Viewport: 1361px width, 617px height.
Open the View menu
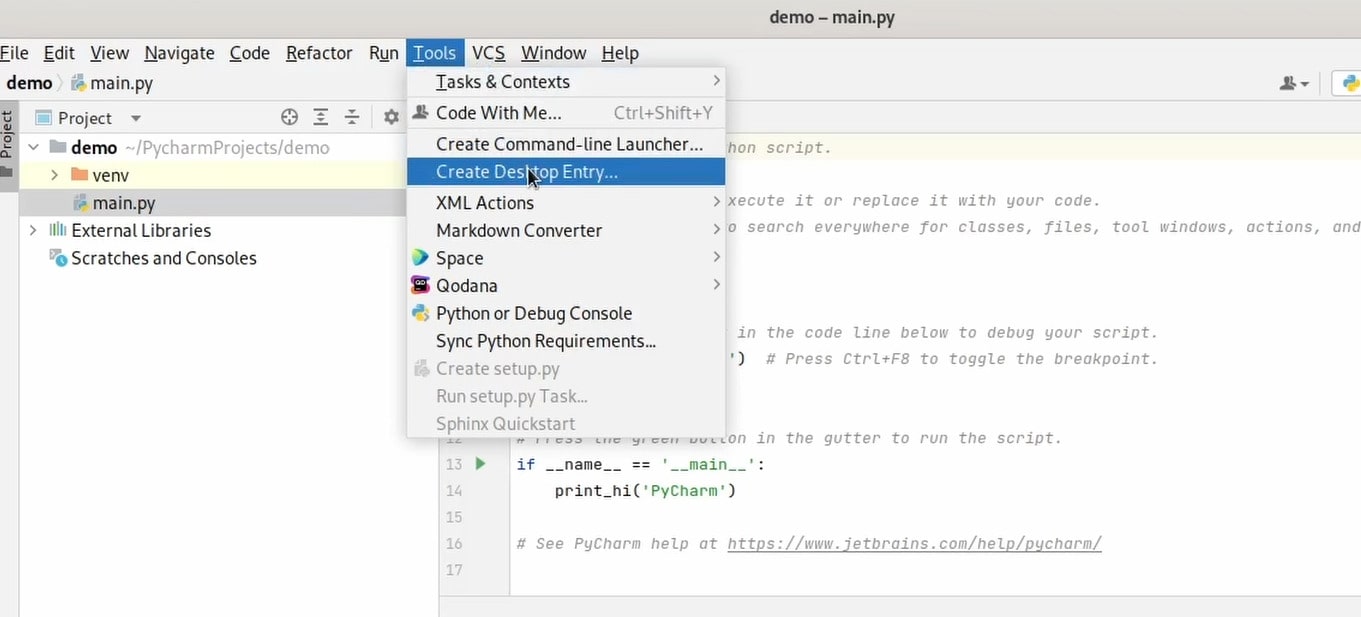pos(109,53)
